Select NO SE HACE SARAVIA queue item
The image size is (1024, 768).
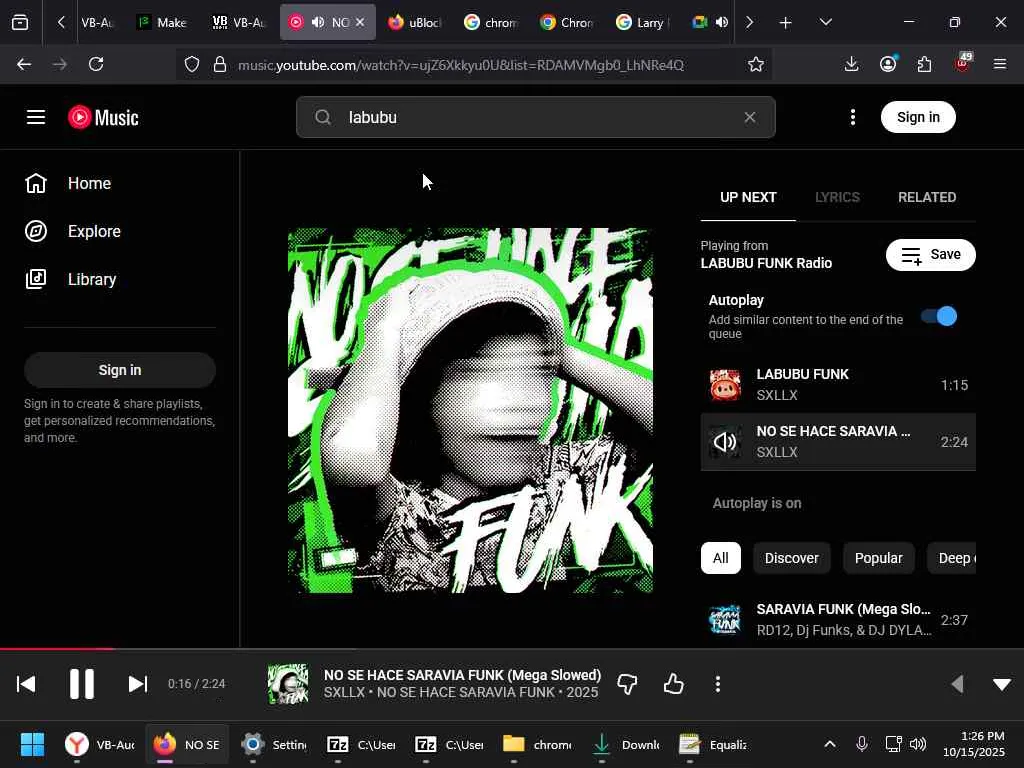click(x=838, y=442)
